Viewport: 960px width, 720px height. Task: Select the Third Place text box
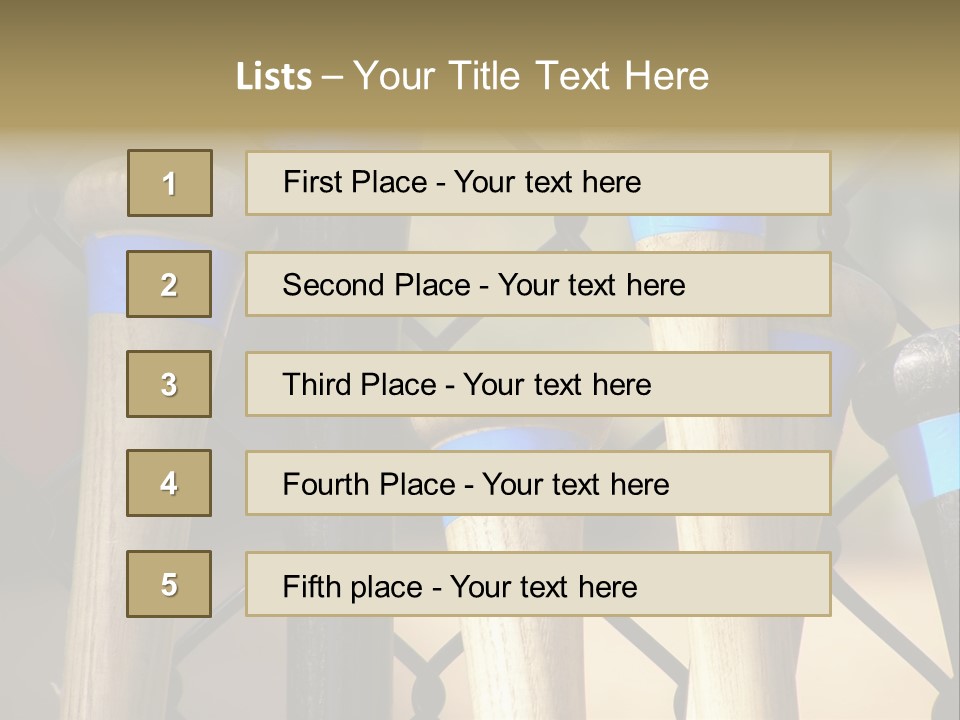(538, 384)
